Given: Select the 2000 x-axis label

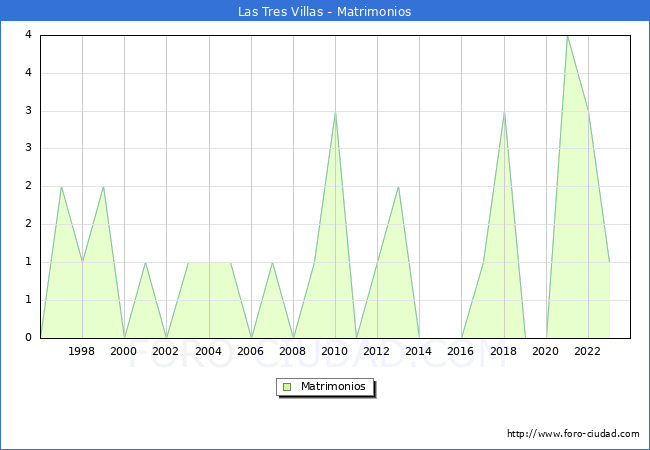Looking at the screenshot, I should pyautogui.click(x=124, y=351).
